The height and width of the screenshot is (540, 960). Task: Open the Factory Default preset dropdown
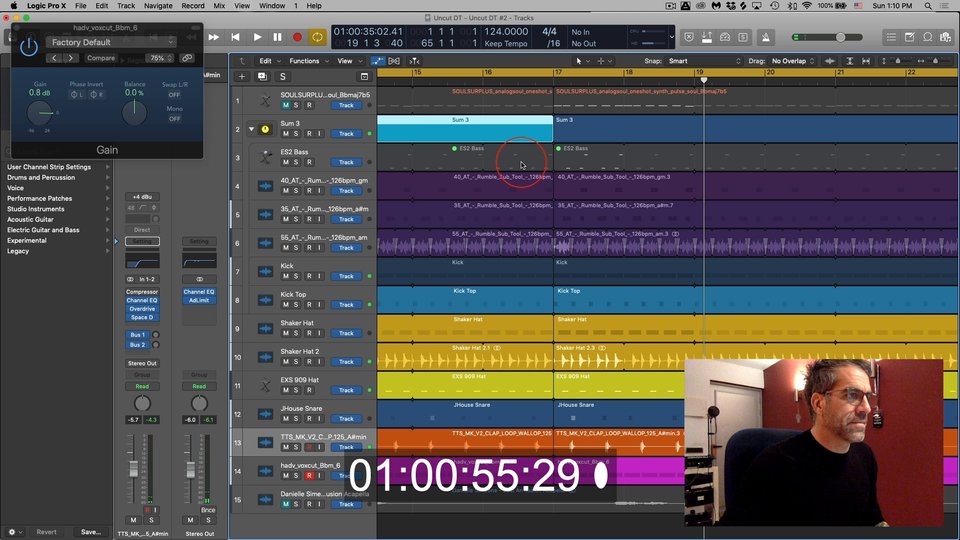pos(111,42)
